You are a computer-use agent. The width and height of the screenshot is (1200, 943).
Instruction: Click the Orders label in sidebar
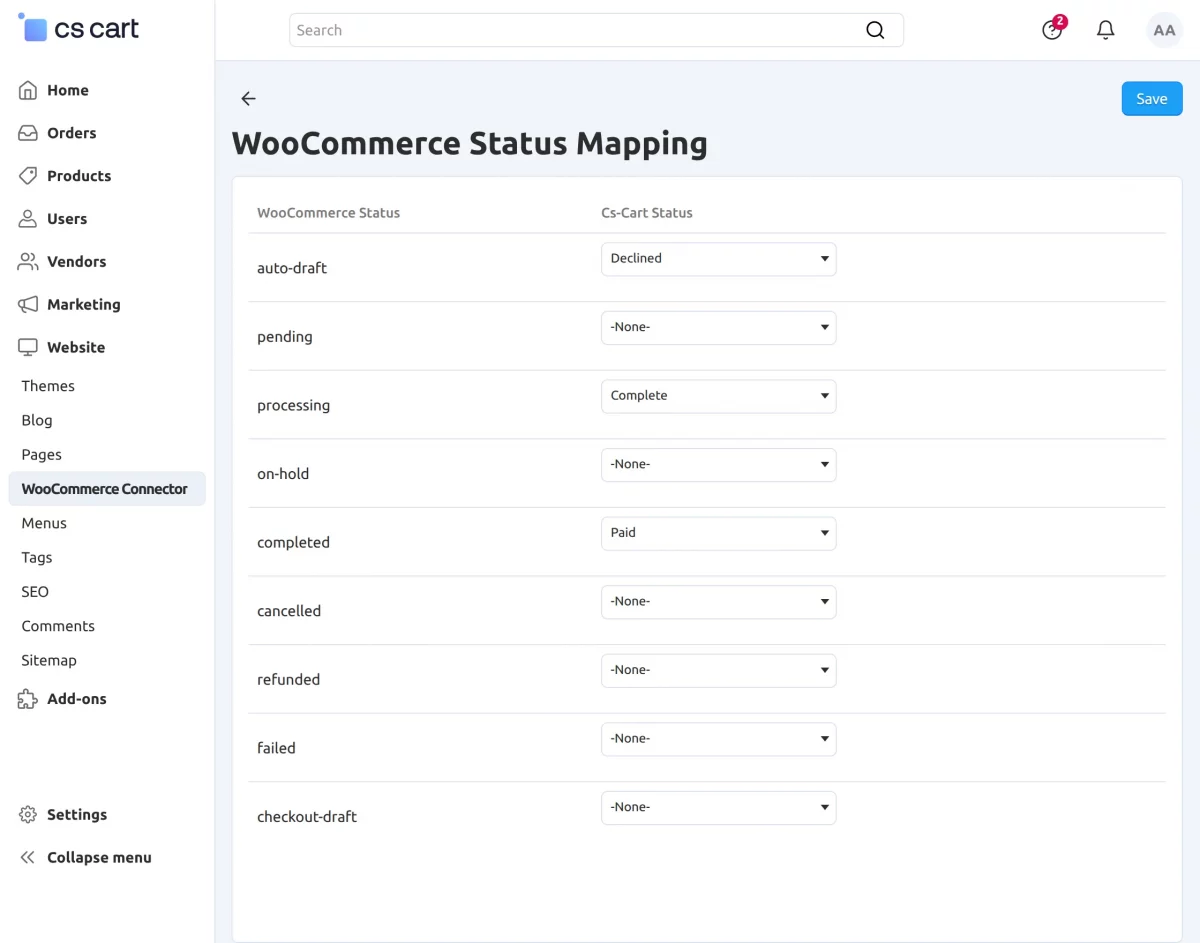[x=72, y=133]
